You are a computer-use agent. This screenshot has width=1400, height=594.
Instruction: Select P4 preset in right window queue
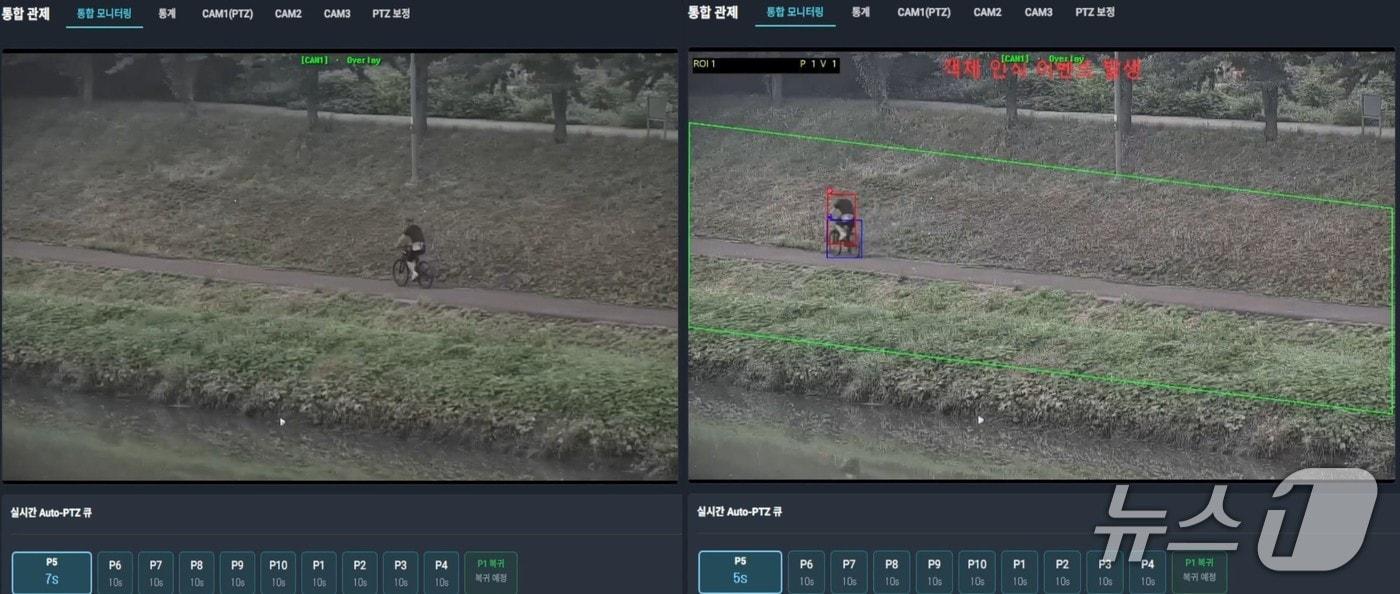(1147, 572)
